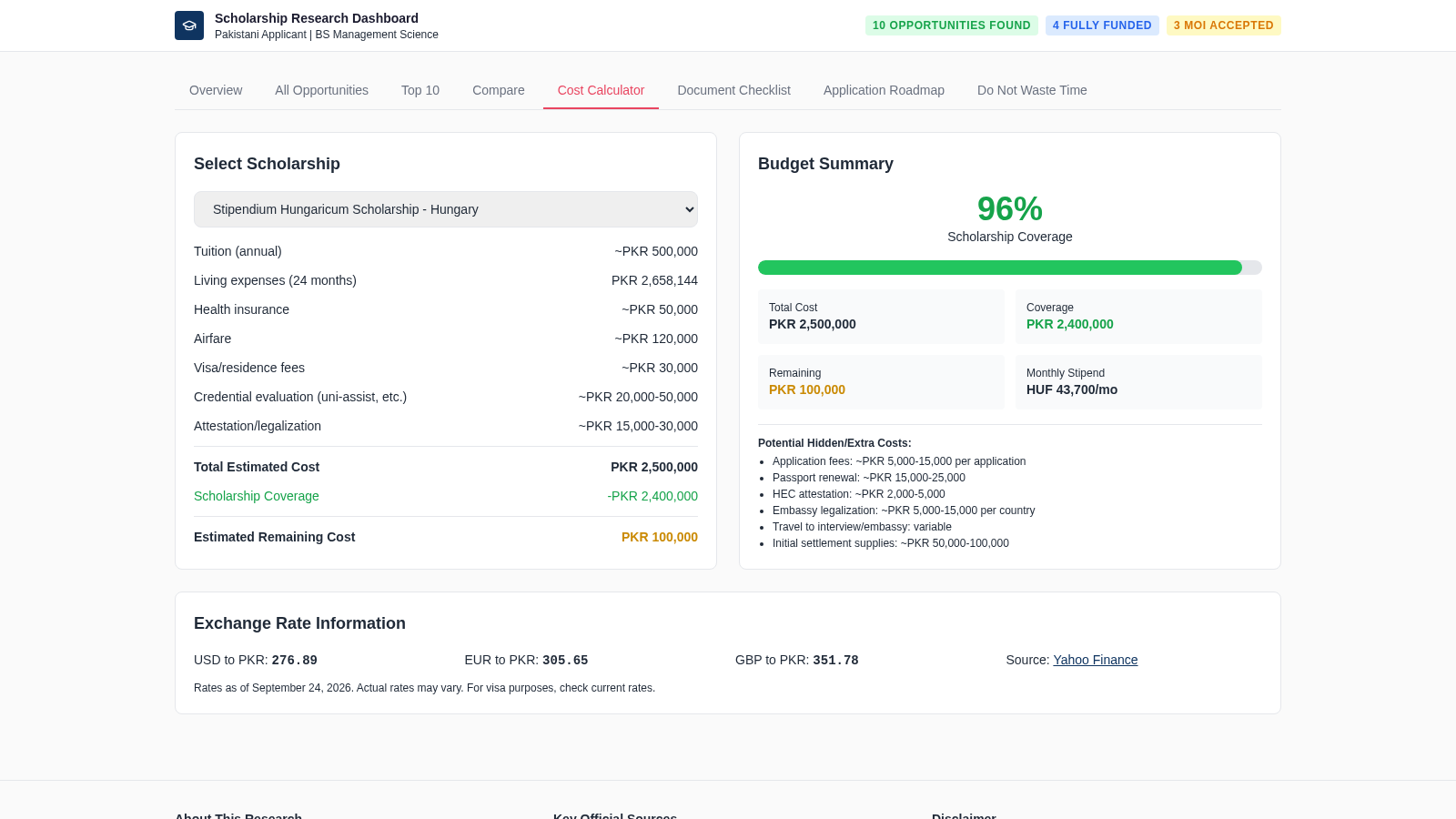Click the Scholarship Research Dashboard title
Image resolution: width=1456 pixels, height=819 pixels.
point(317,18)
